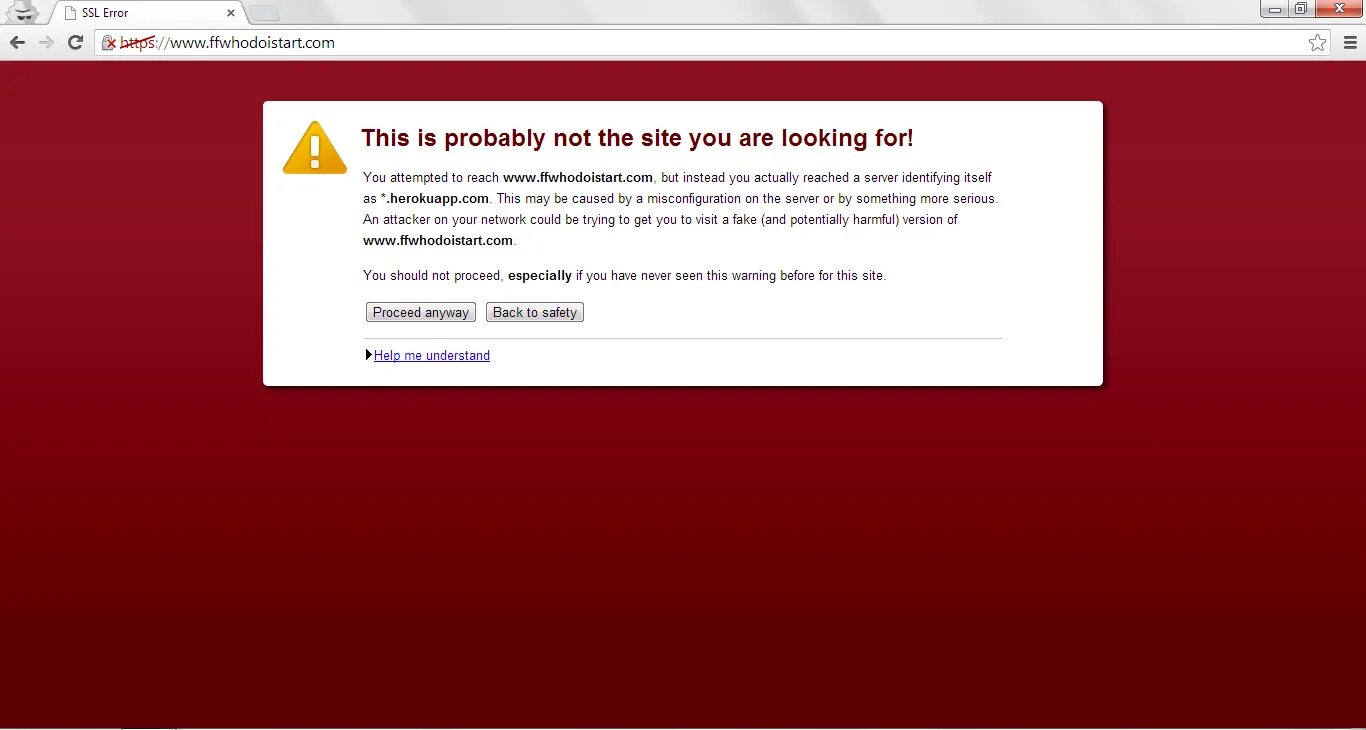Restore down the browser window
The image size is (1366, 730).
click(x=1301, y=9)
